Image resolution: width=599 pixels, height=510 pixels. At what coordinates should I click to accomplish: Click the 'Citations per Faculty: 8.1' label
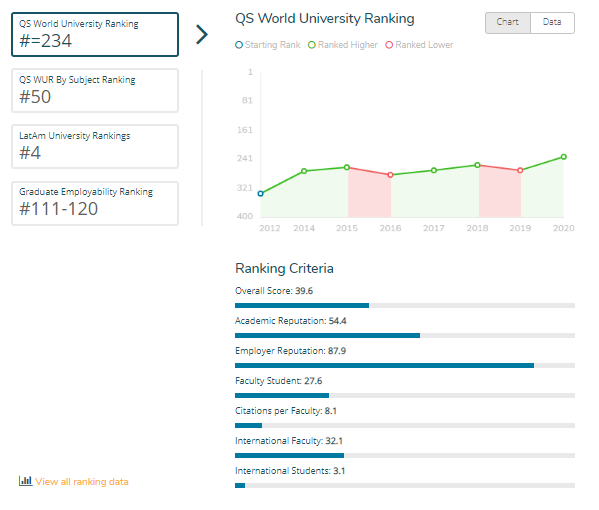click(286, 411)
